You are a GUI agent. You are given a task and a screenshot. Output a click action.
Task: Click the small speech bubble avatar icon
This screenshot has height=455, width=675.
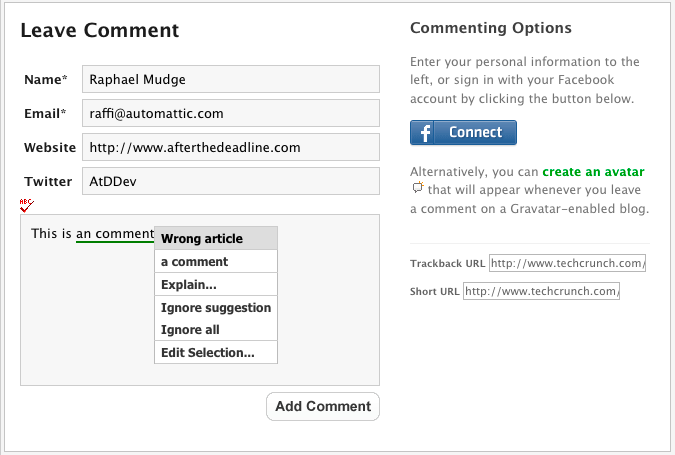(x=417, y=188)
